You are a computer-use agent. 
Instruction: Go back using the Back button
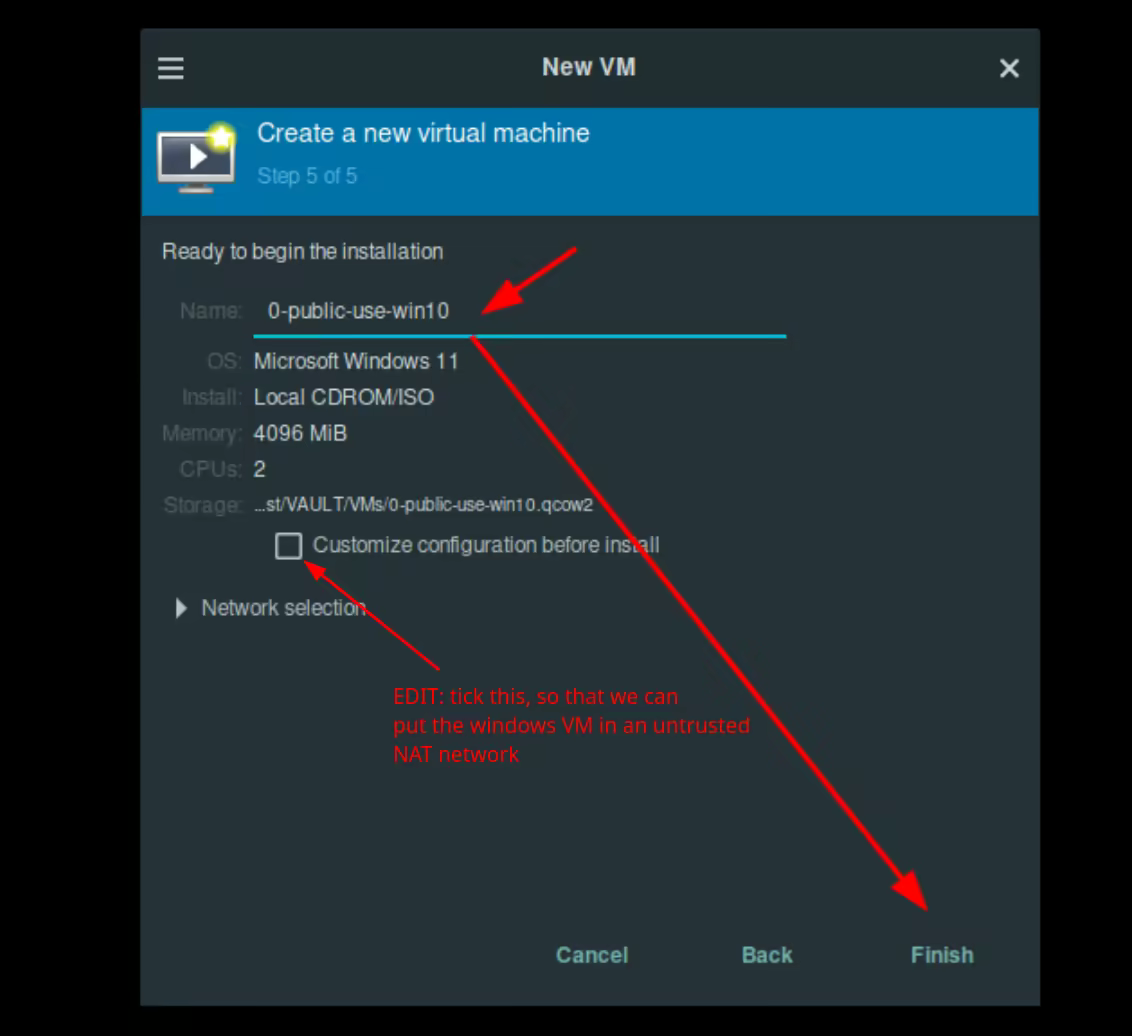pyautogui.click(x=767, y=955)
